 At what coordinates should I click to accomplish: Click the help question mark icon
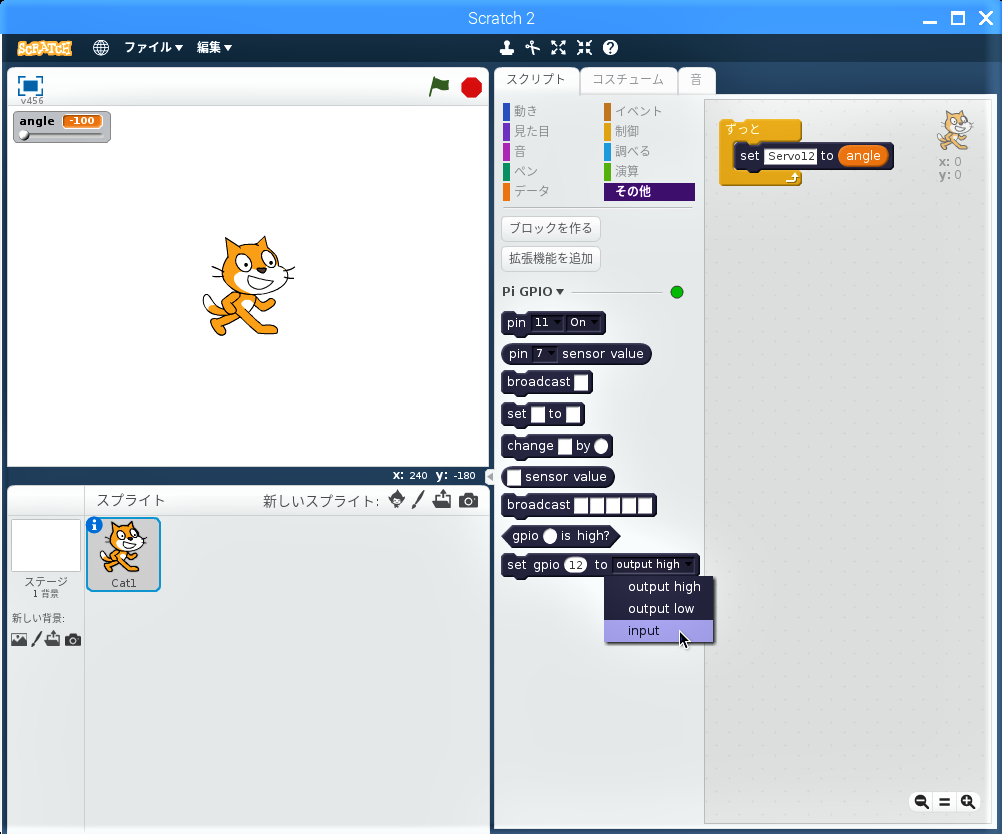(610, 47)
